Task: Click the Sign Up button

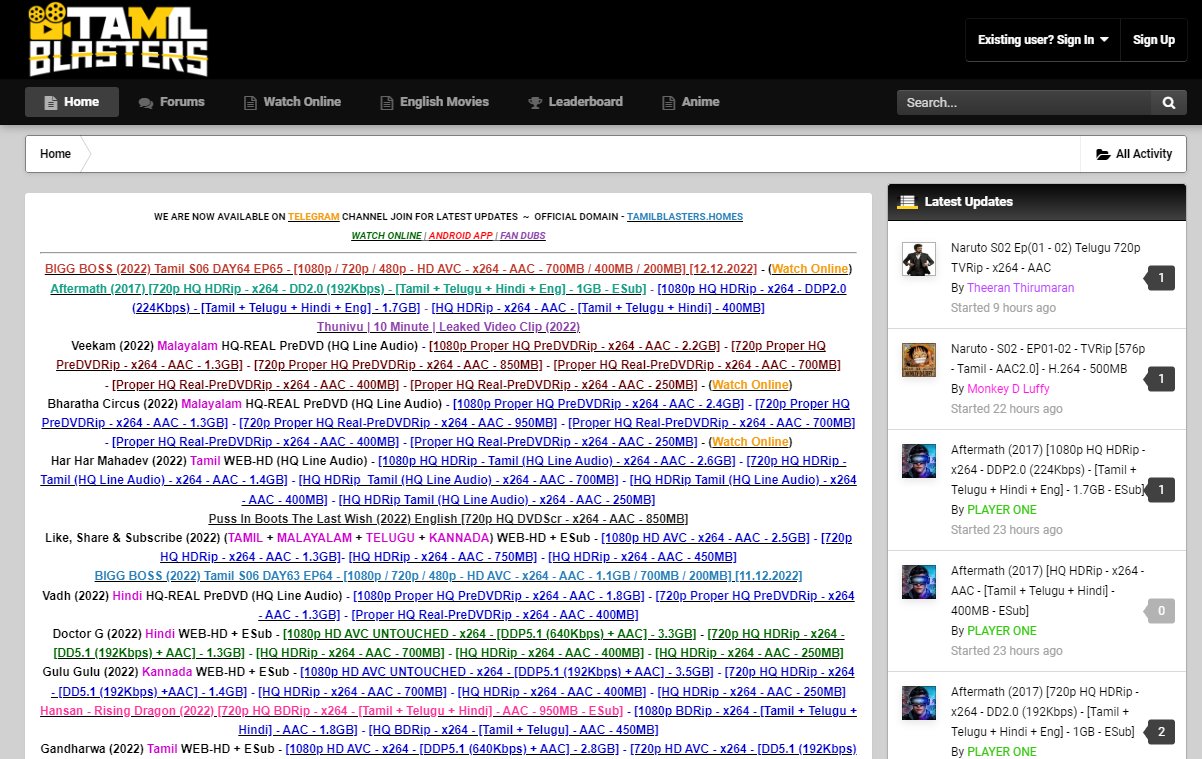Action: (1153, 40)
